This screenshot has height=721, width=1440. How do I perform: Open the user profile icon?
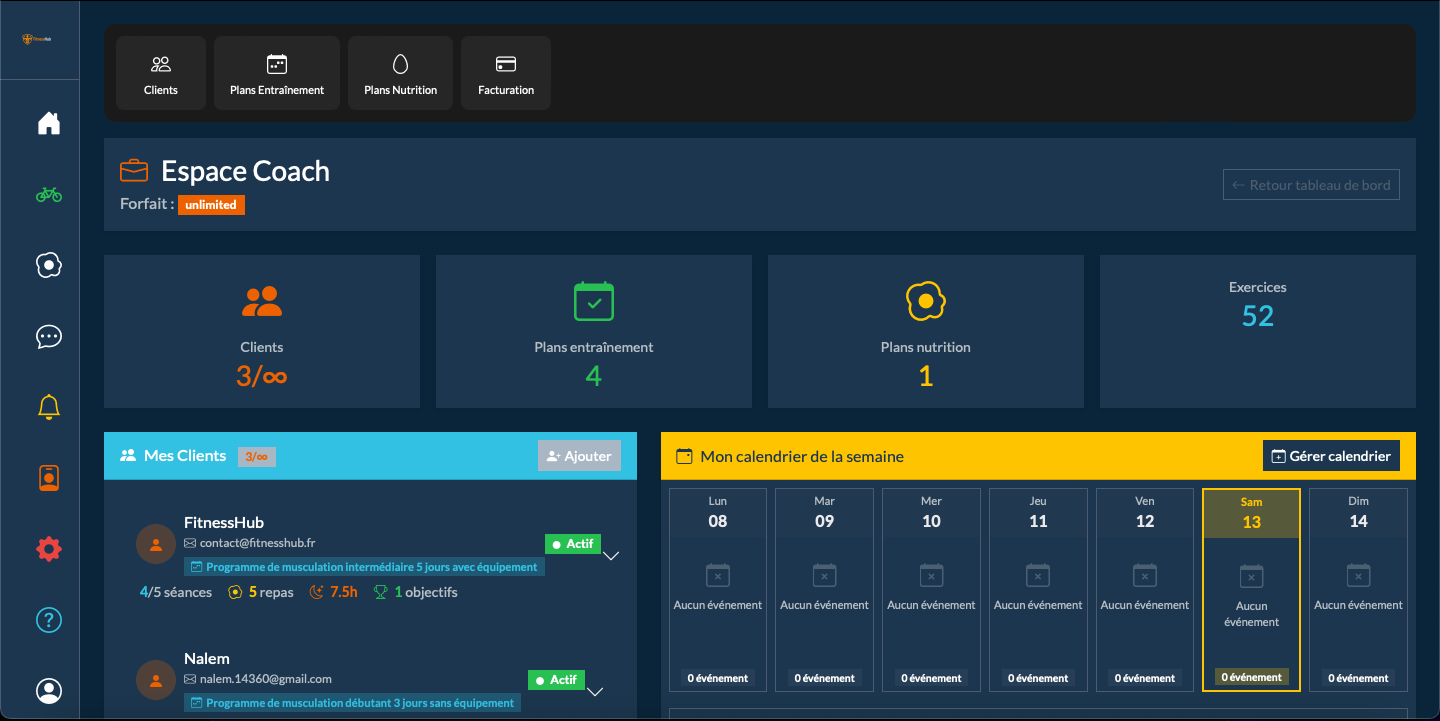[x=48, y=691]
